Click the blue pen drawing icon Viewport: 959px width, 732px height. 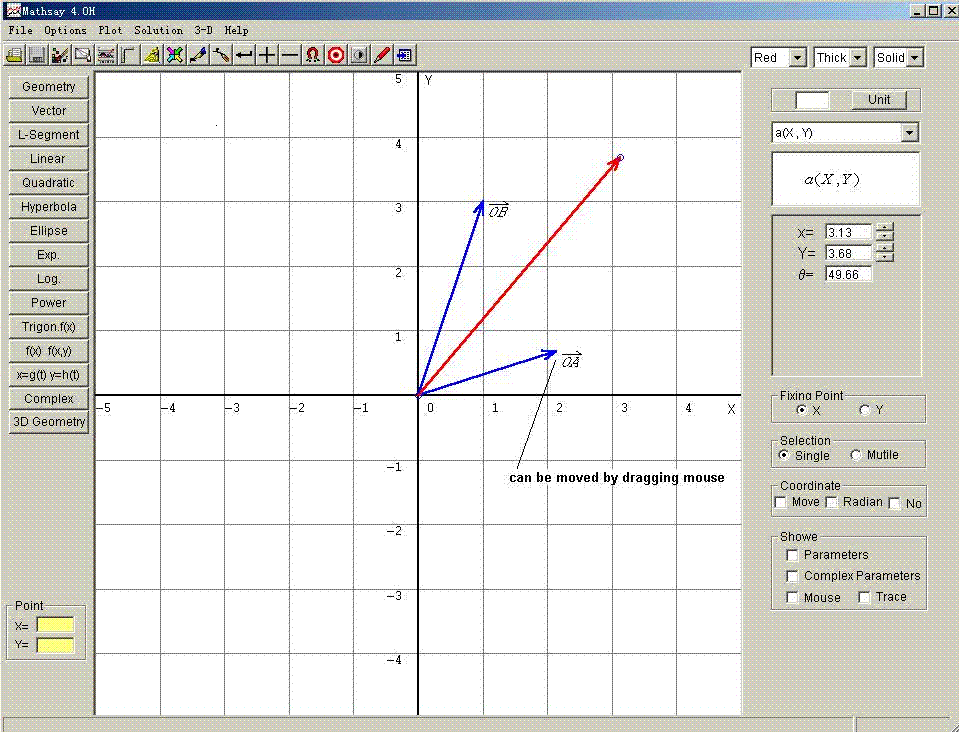click(x=198, y=56)
